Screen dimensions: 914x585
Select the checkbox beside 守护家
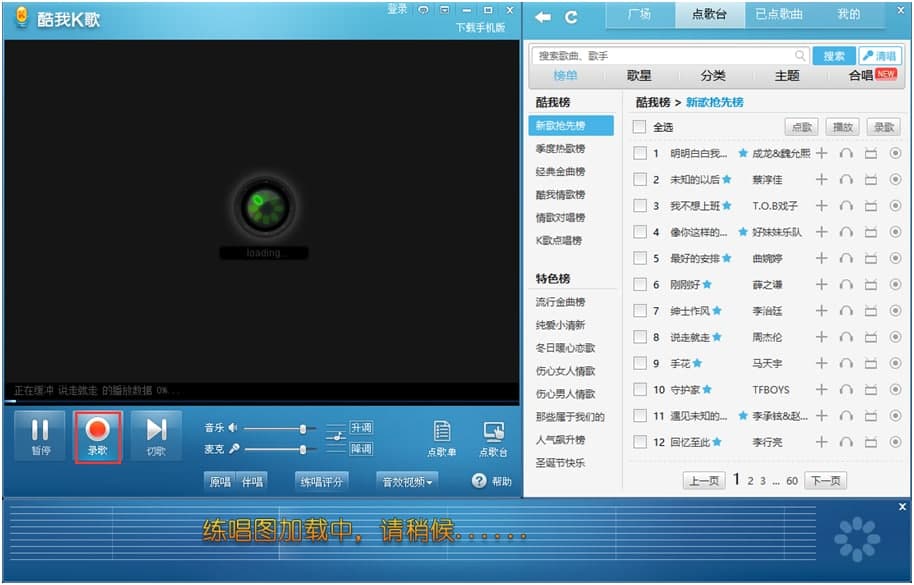(640, 389)
